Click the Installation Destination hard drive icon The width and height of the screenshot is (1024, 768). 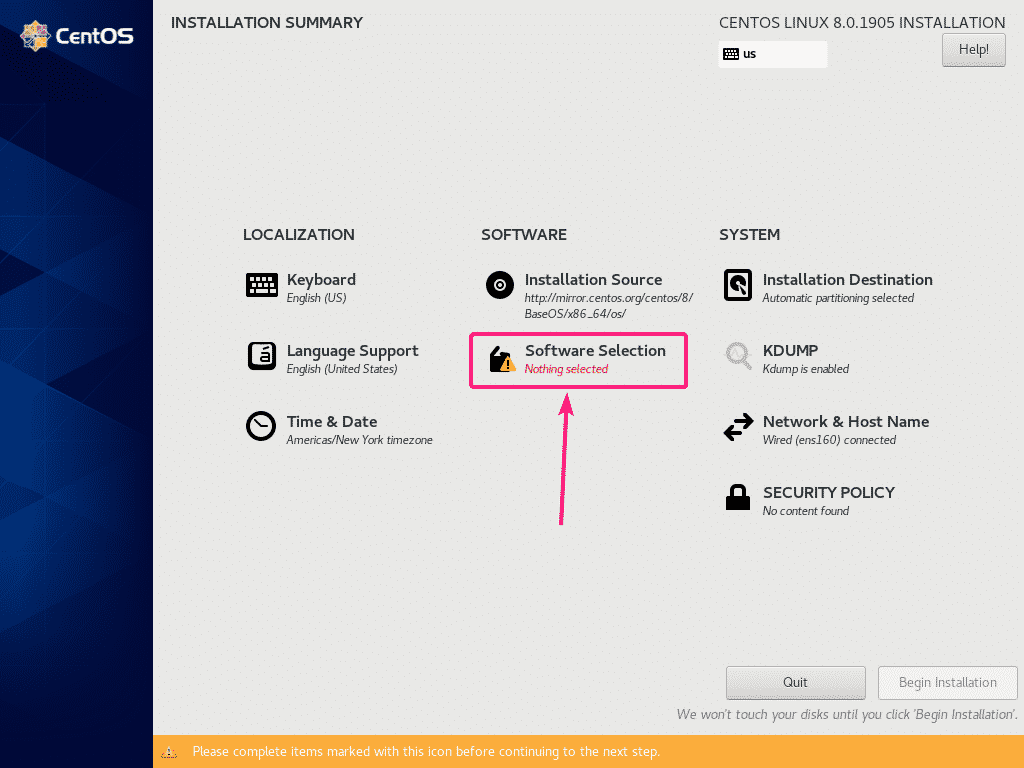click(738, 285)
